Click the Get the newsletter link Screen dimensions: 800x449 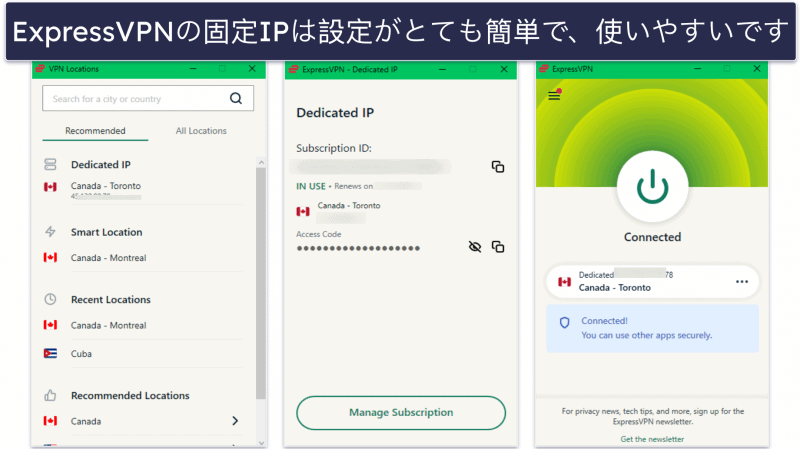coord(652,439)
